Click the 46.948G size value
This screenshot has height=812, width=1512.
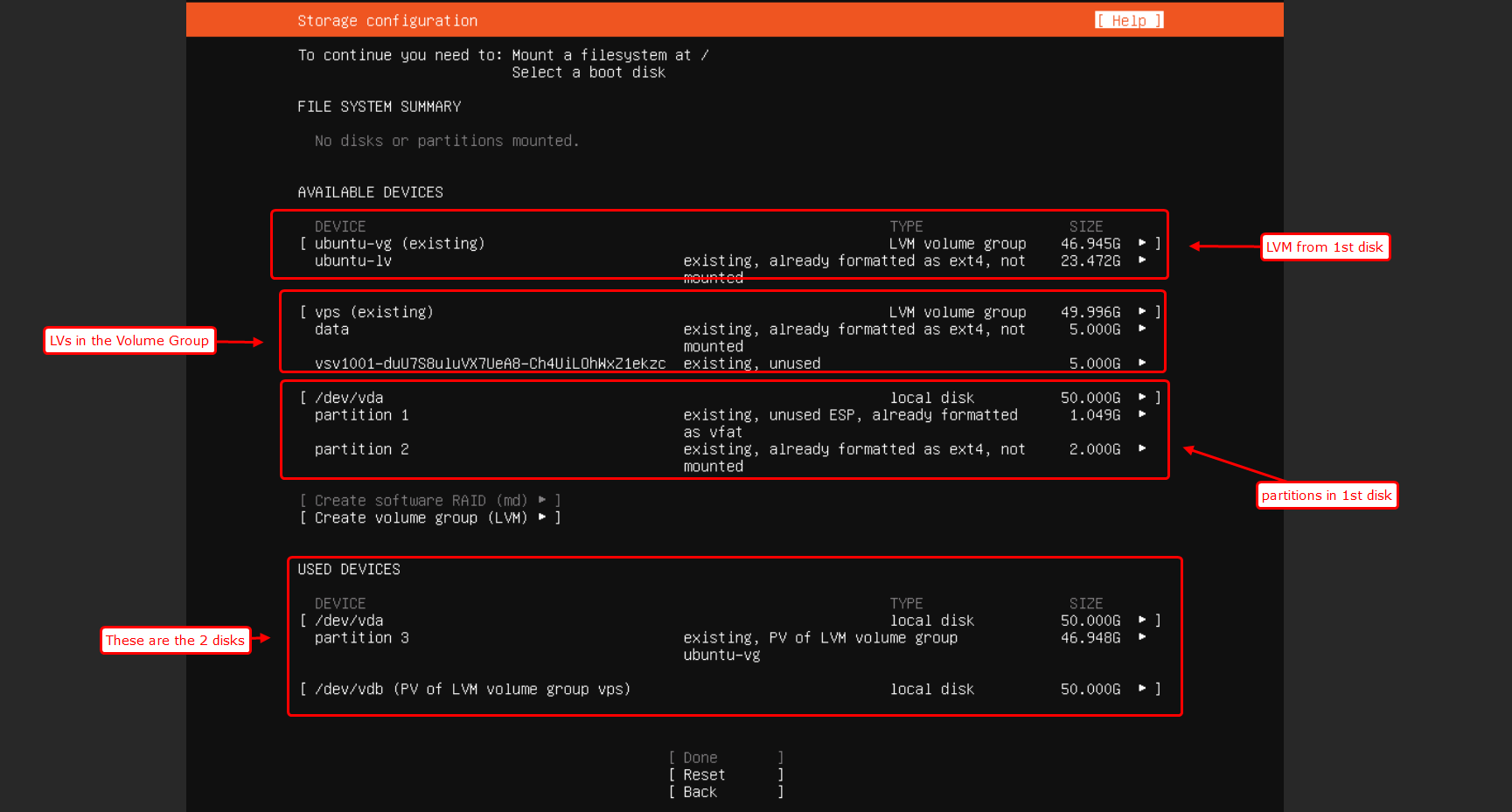click(1090, 638)
